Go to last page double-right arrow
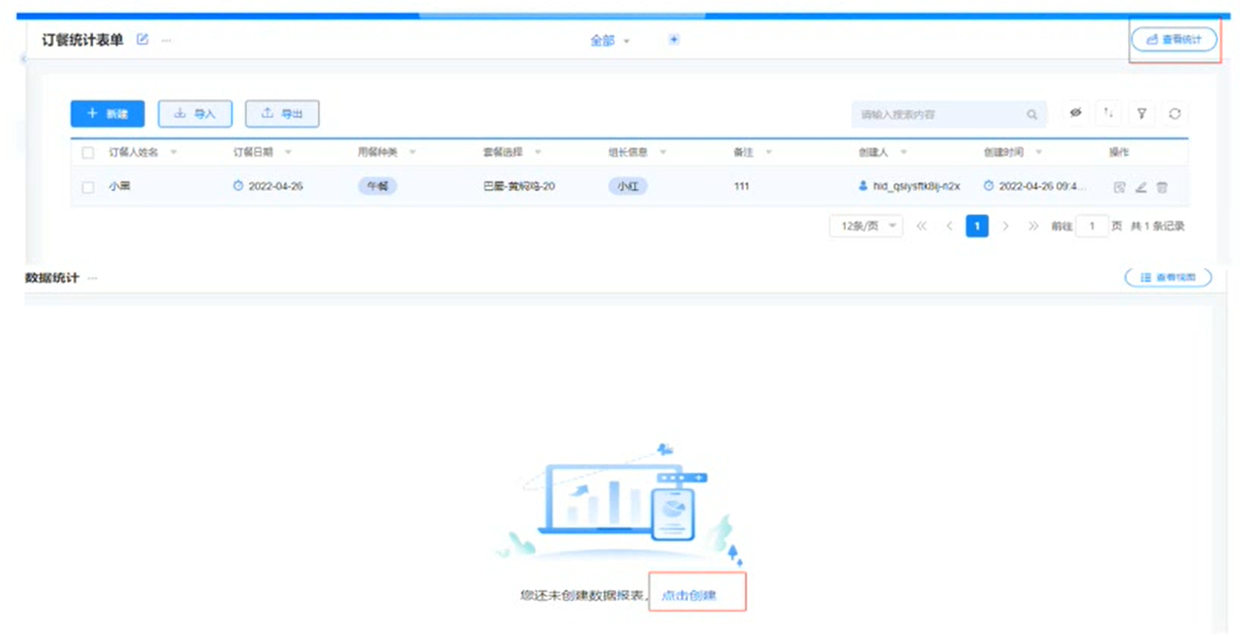 1033,226
